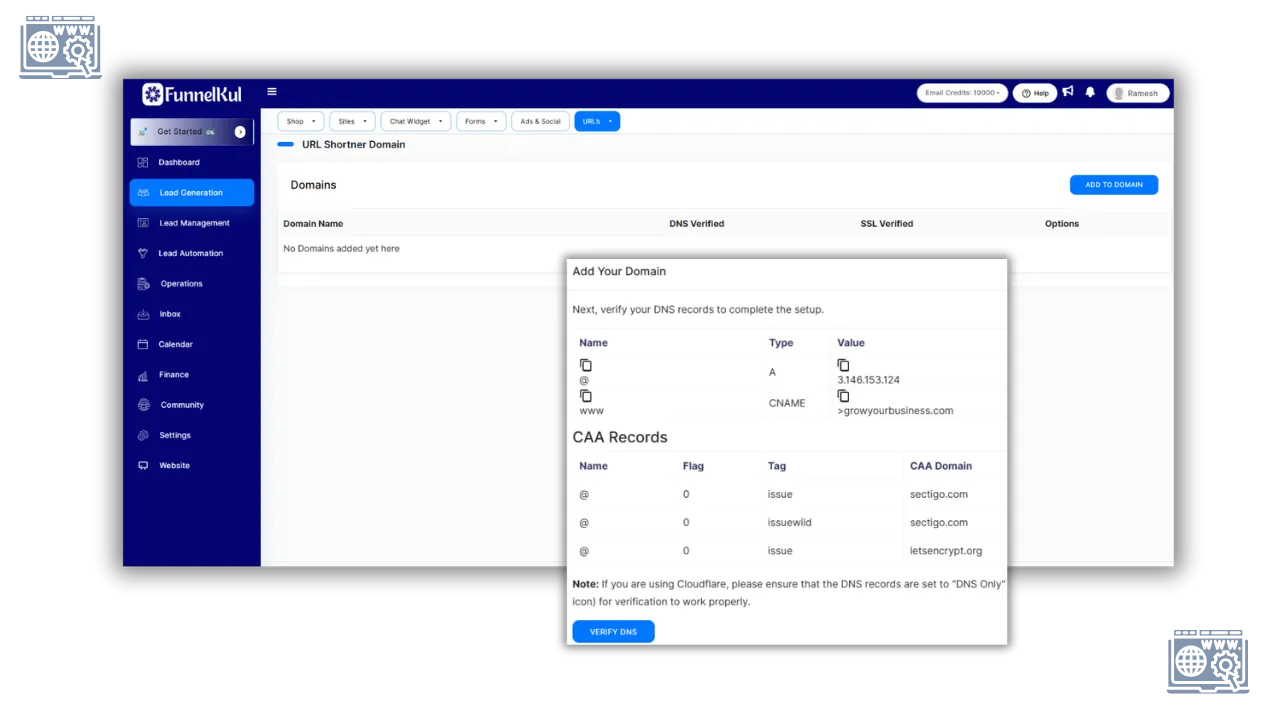This screenshot has height=720, width=1280.
Task: Open the Ads & Social tab
Action: tap(540, 121)
